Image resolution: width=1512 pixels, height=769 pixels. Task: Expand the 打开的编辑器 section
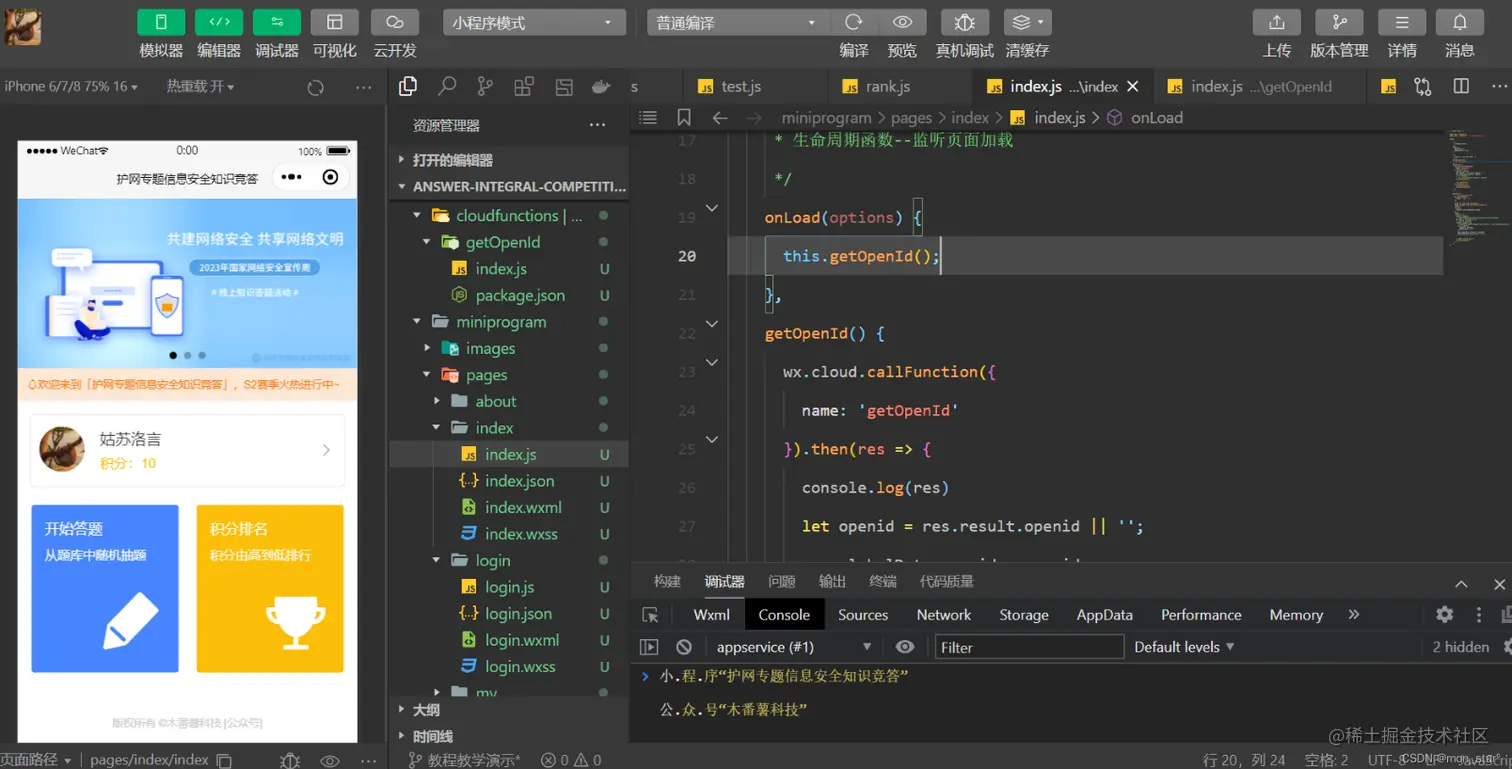[510, 160]
